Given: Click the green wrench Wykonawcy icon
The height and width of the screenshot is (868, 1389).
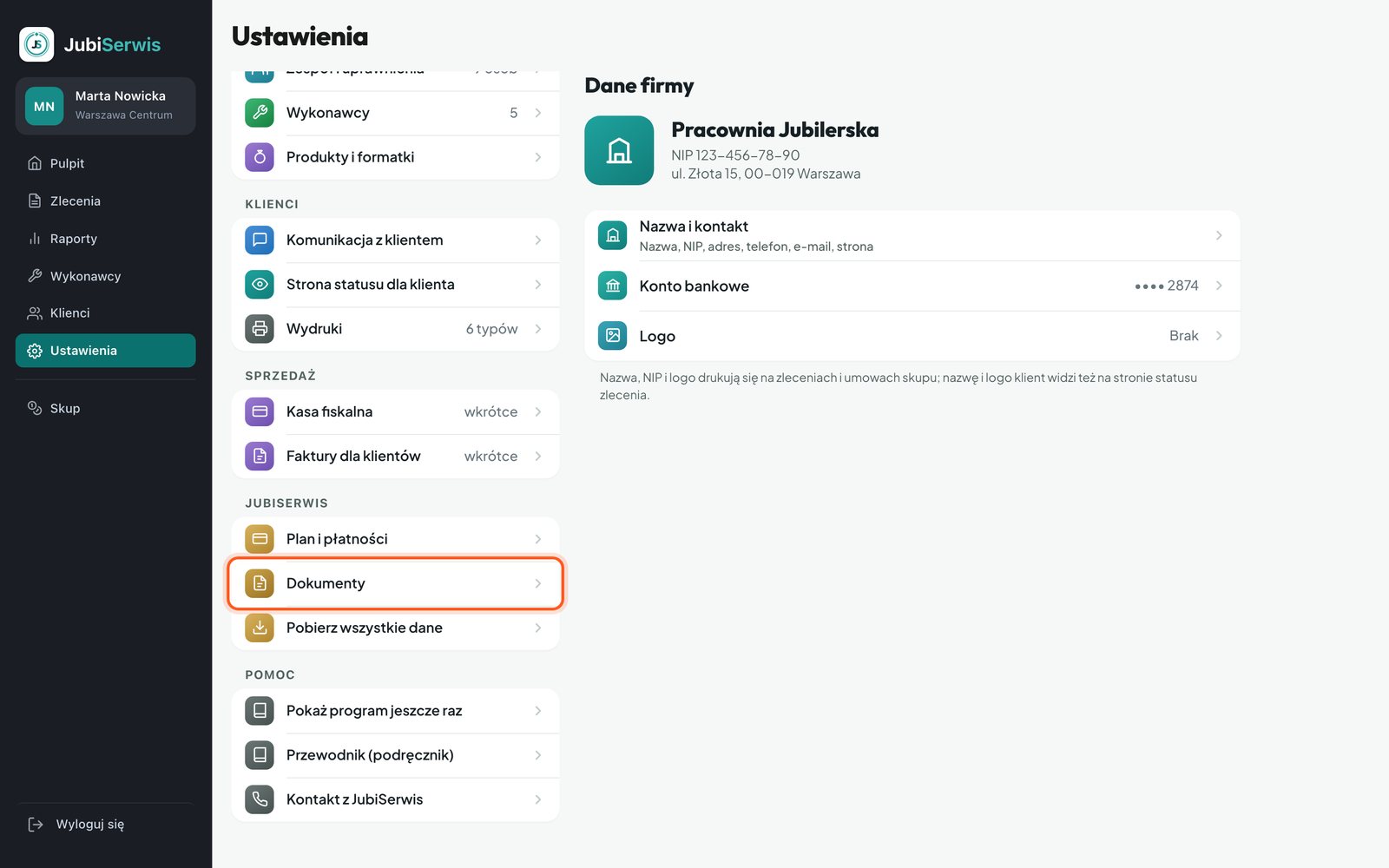Looking at the screenshot, I should (260, 113).
